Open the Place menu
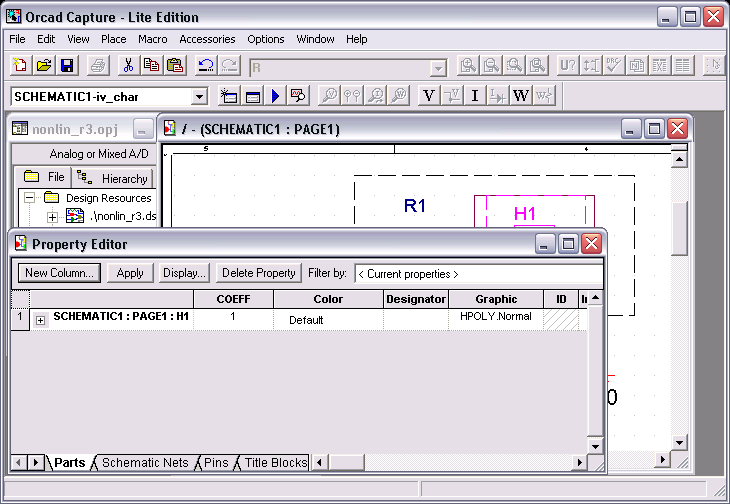 [x=114, y=39]
